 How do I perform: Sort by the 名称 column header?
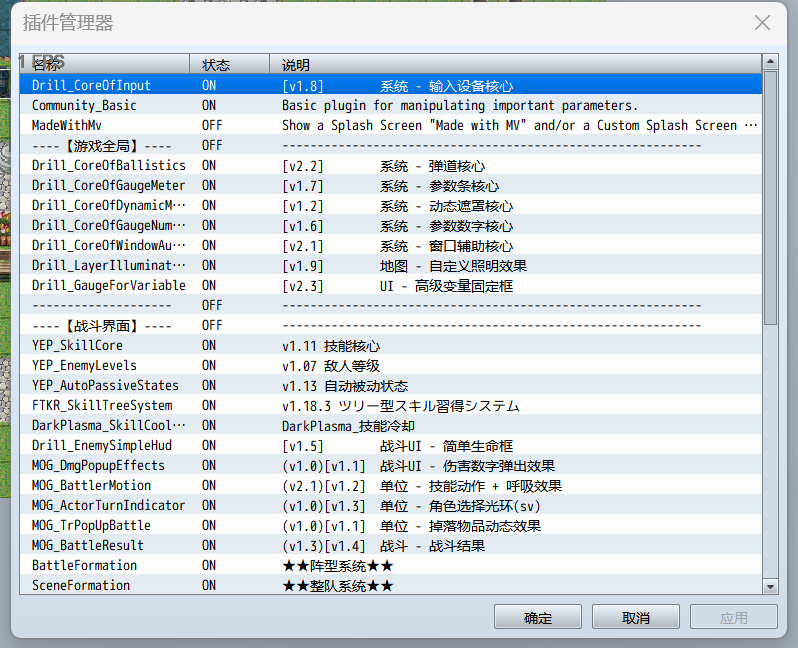coord(104,64)
